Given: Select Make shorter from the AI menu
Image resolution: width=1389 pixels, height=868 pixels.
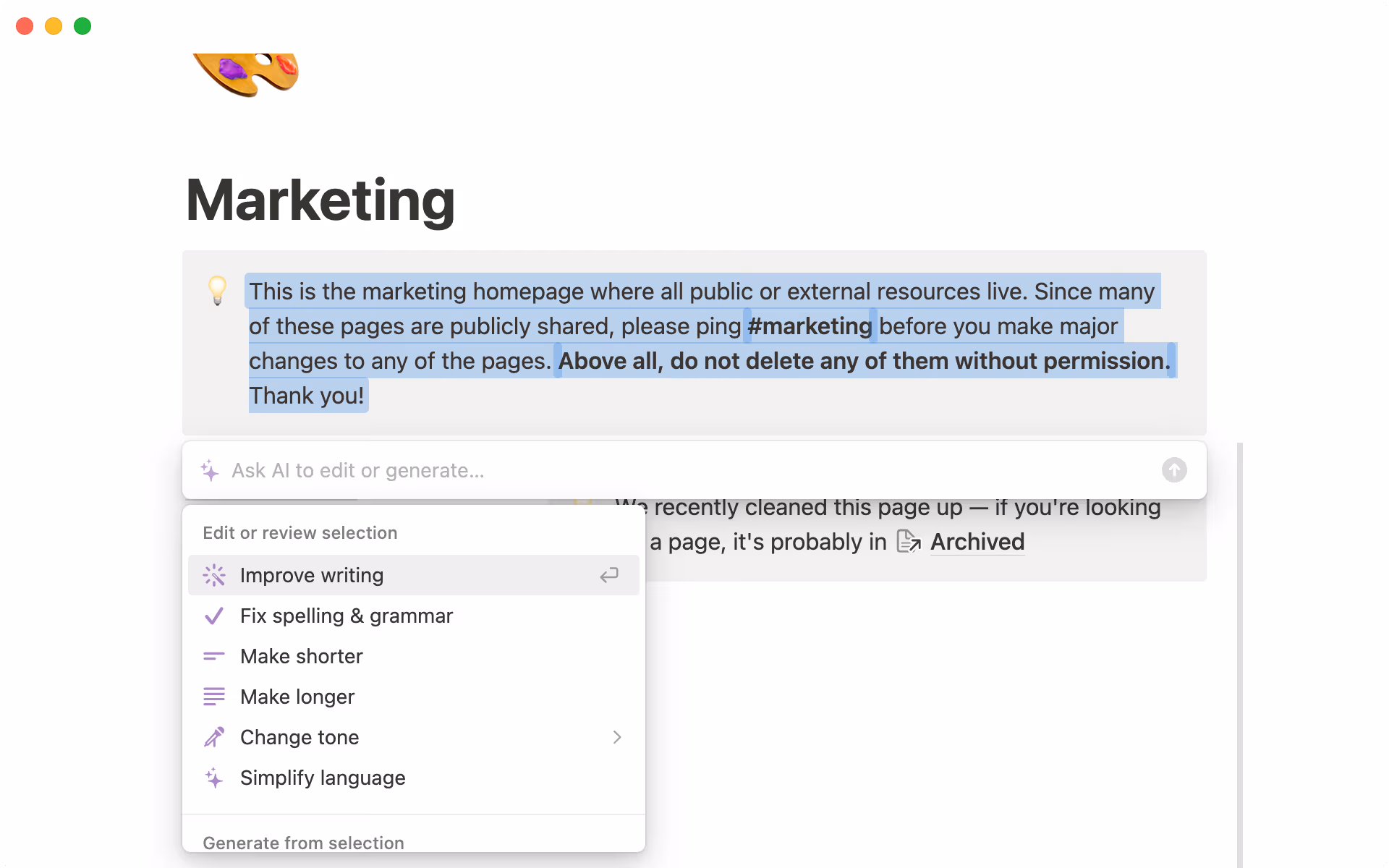Looking at the screenshot, I should (x=302, y=656).
